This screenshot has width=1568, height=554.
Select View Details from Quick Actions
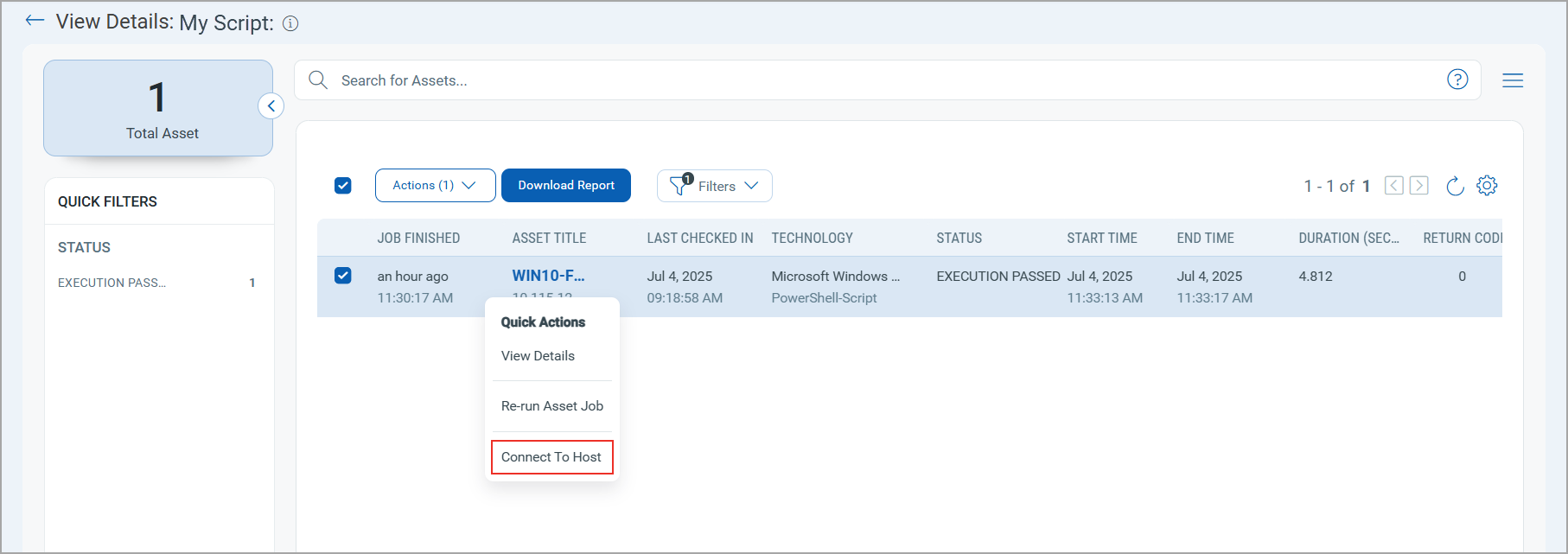click(538, 356)
